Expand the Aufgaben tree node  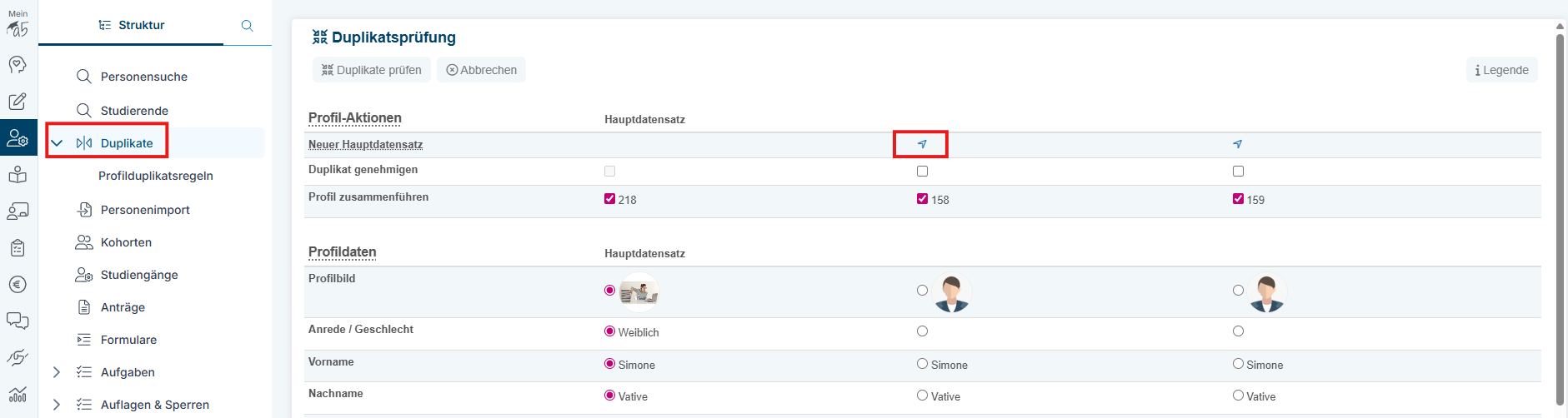(57, 372)
